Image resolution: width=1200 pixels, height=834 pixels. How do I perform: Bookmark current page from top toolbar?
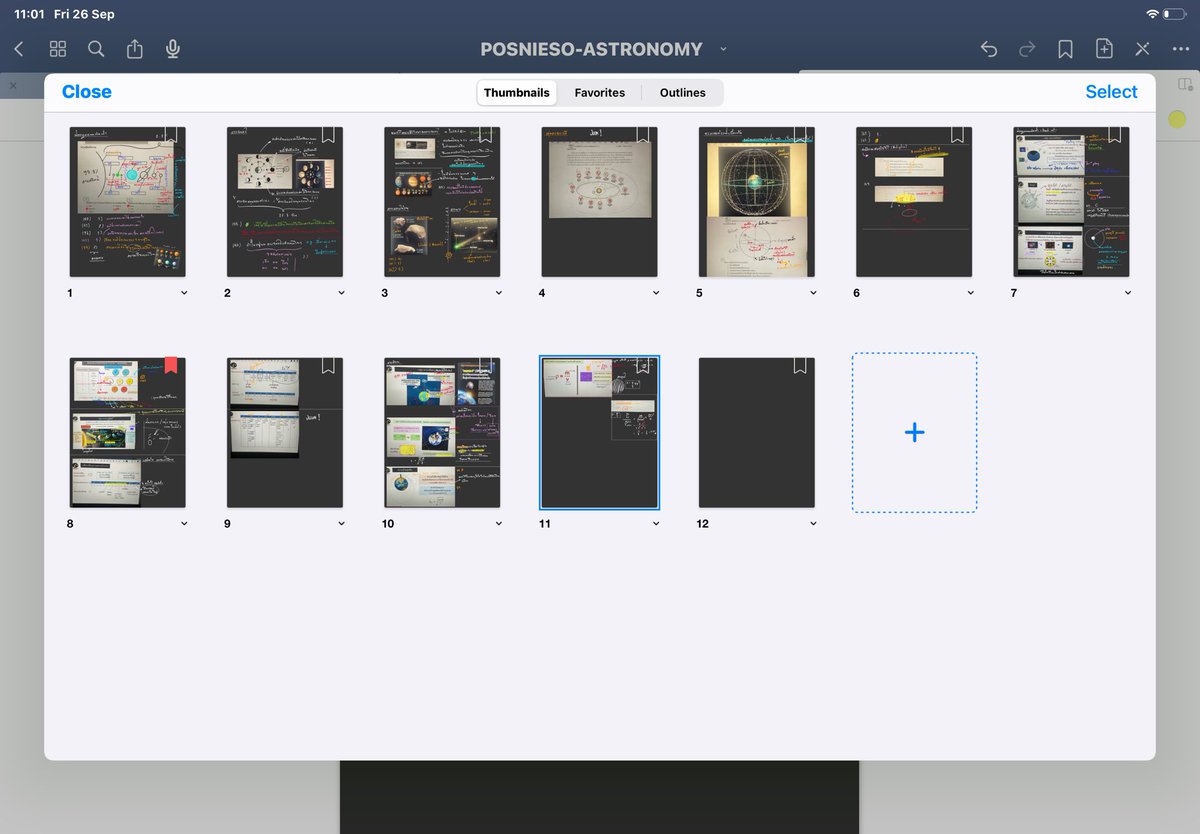(x=1065, y=49)
